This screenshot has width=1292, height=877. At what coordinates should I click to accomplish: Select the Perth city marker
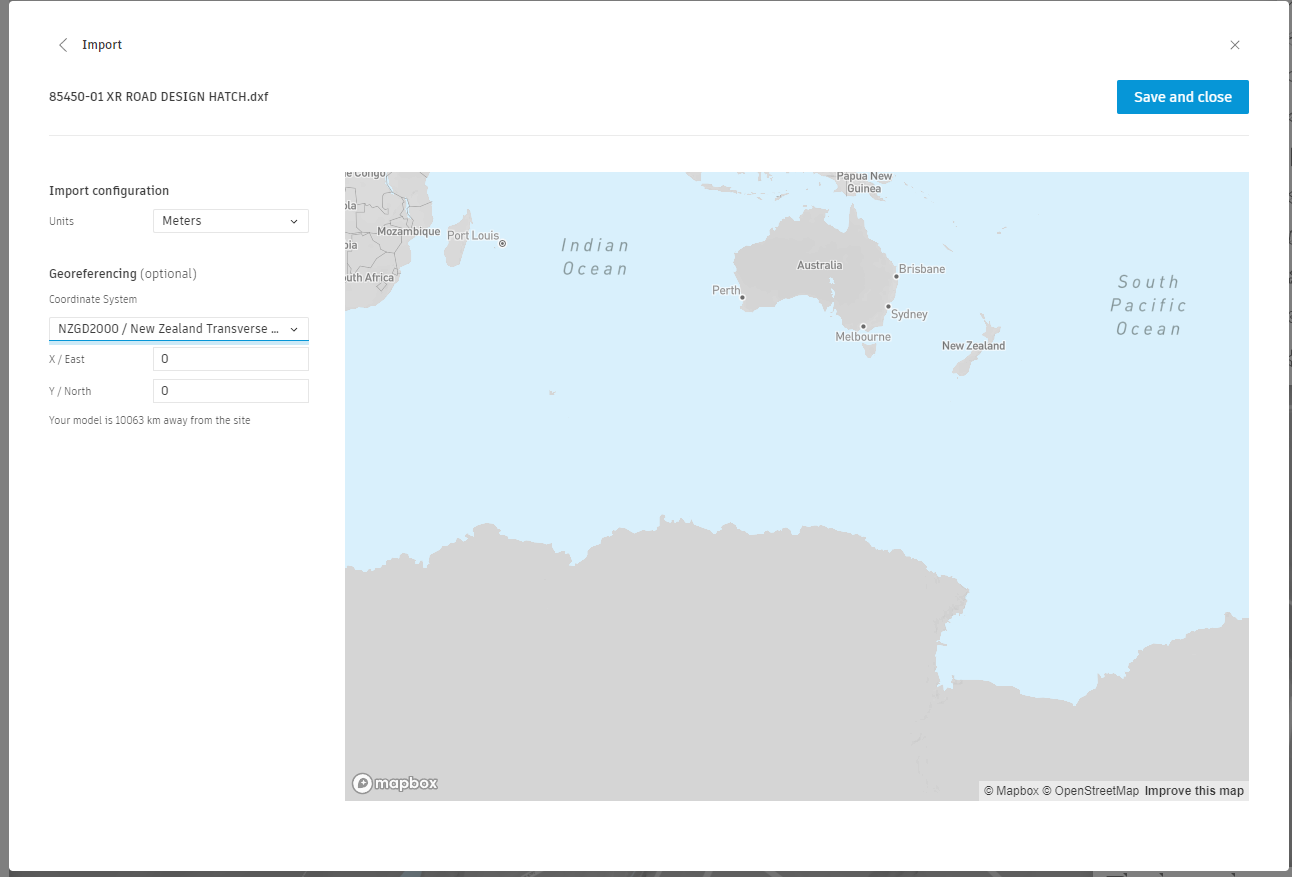[x=742, y=297]
